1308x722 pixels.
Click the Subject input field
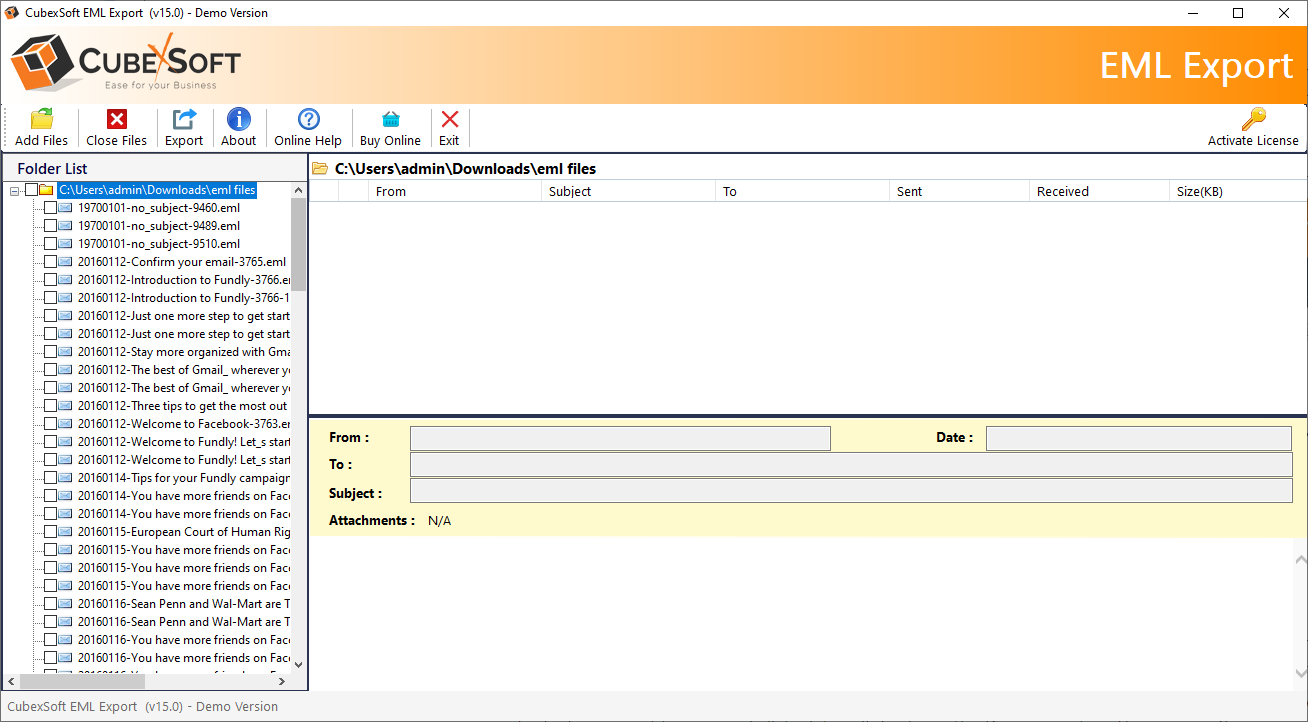851,490
